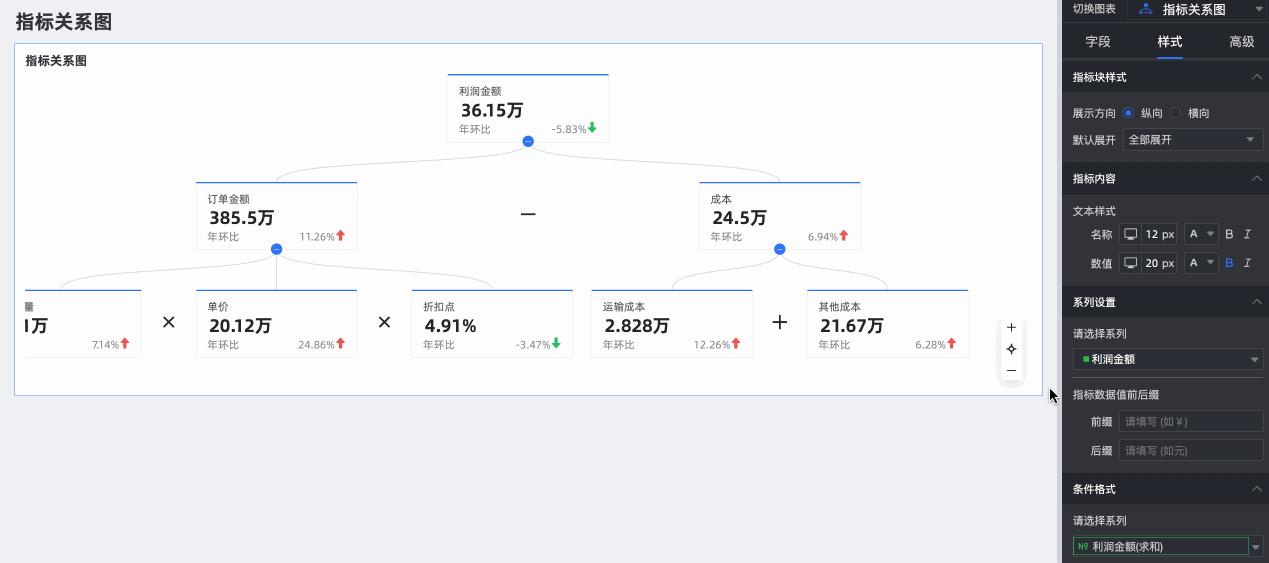Select 纵向 display direction

1129,113
